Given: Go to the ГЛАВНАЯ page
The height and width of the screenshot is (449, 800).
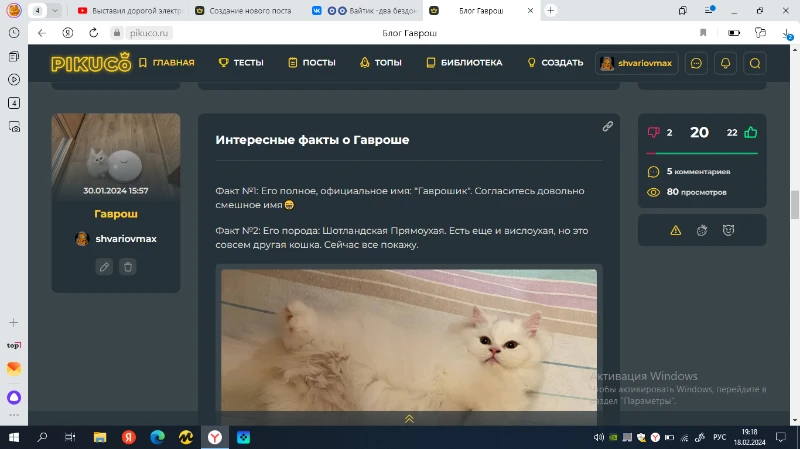Looking at the screenshot, I should click(167, 63).
